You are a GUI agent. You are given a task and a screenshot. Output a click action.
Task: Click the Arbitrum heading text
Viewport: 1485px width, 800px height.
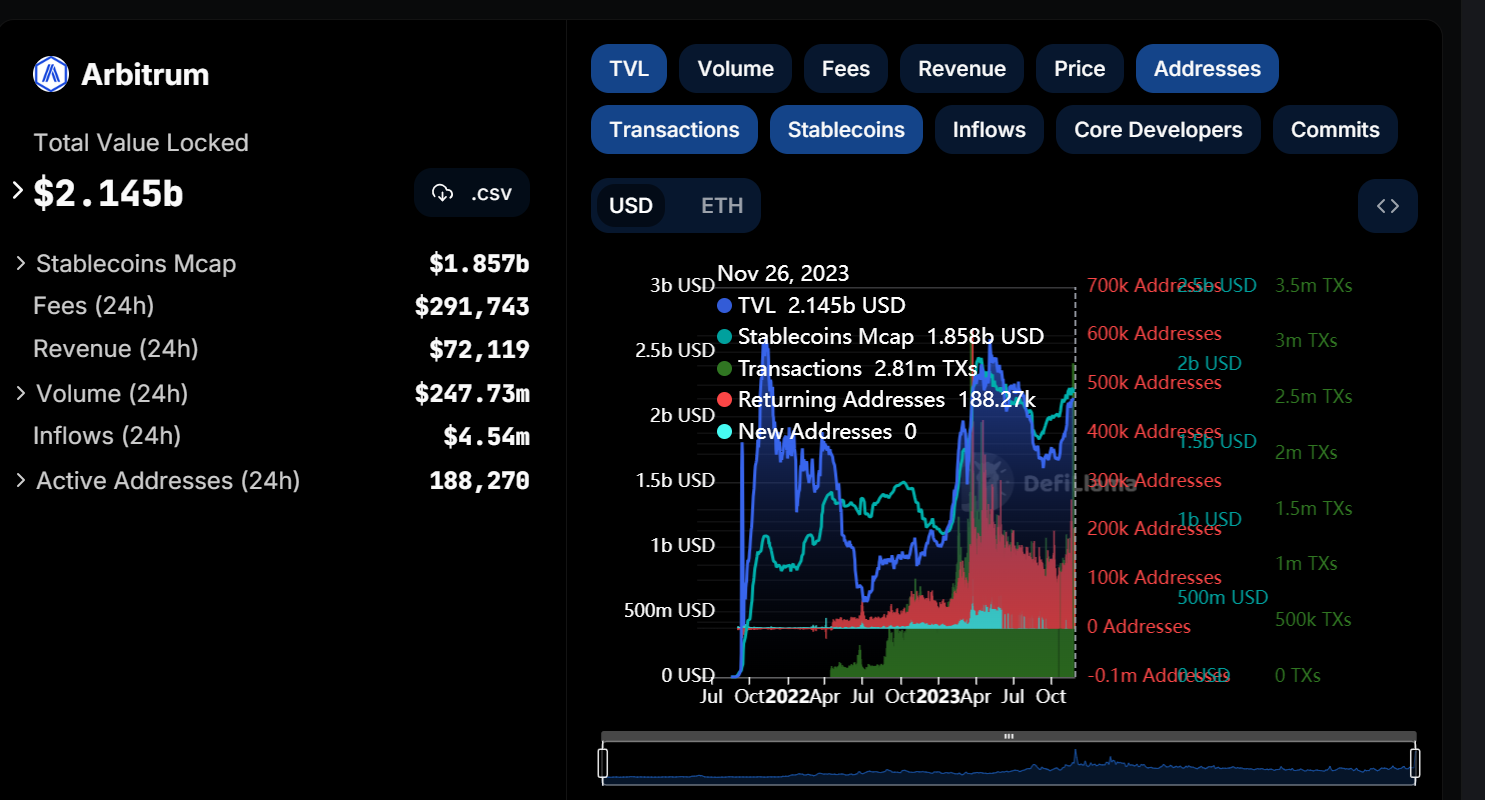145,75
